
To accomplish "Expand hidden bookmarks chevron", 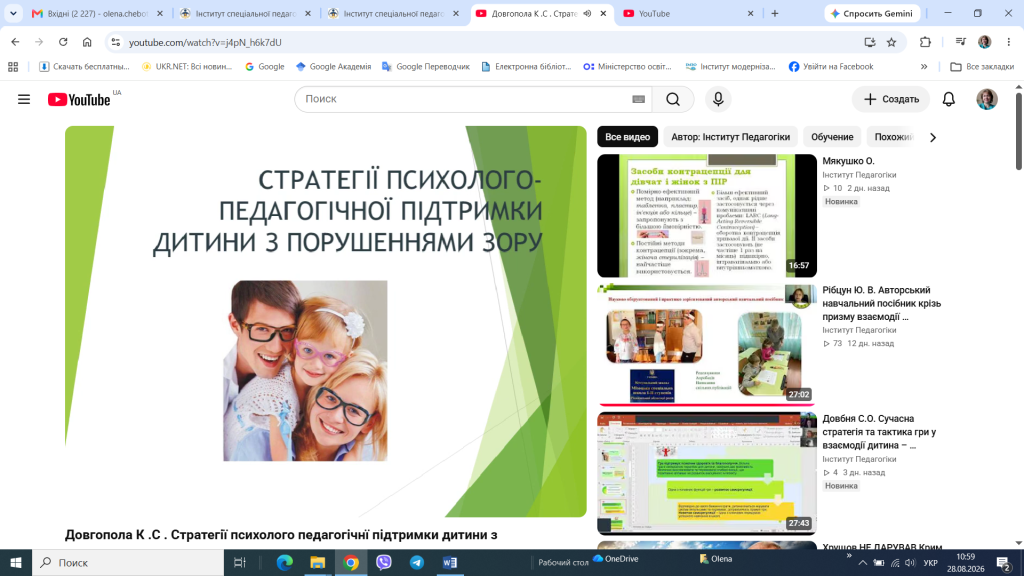I will point(923,67).
